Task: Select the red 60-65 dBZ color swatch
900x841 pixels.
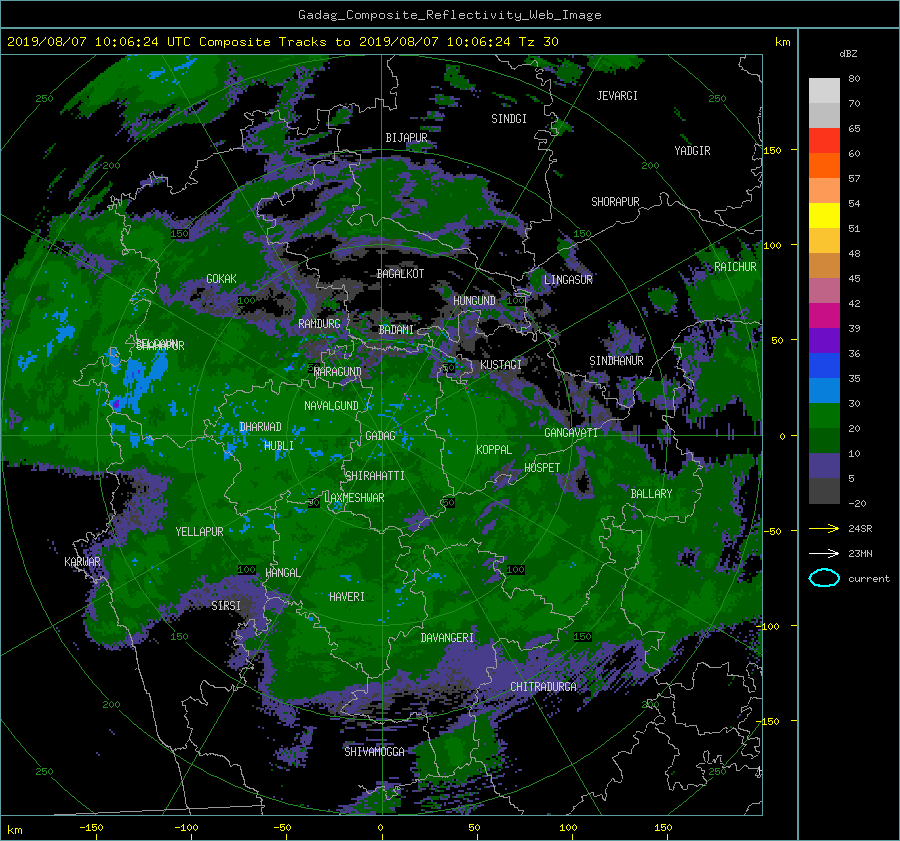Action: pos(824,141)
